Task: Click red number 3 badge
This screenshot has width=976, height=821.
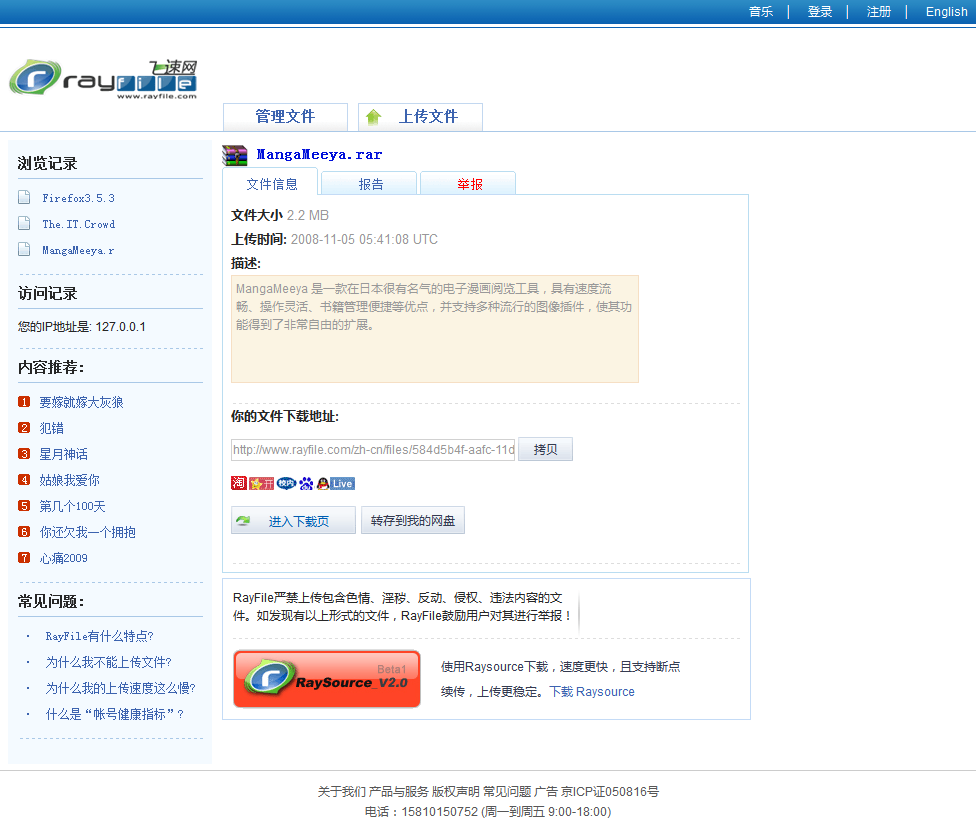Action: (24, 454)
